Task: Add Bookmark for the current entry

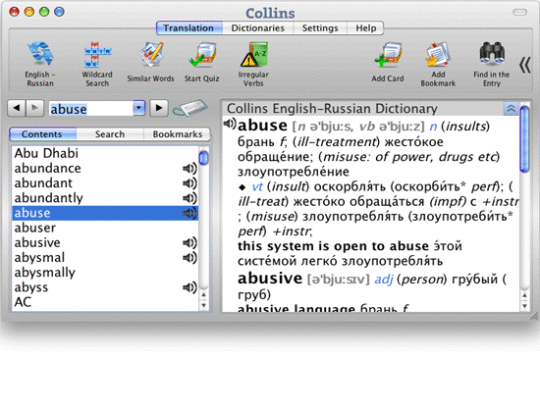Action: click(x=438, y=64)
